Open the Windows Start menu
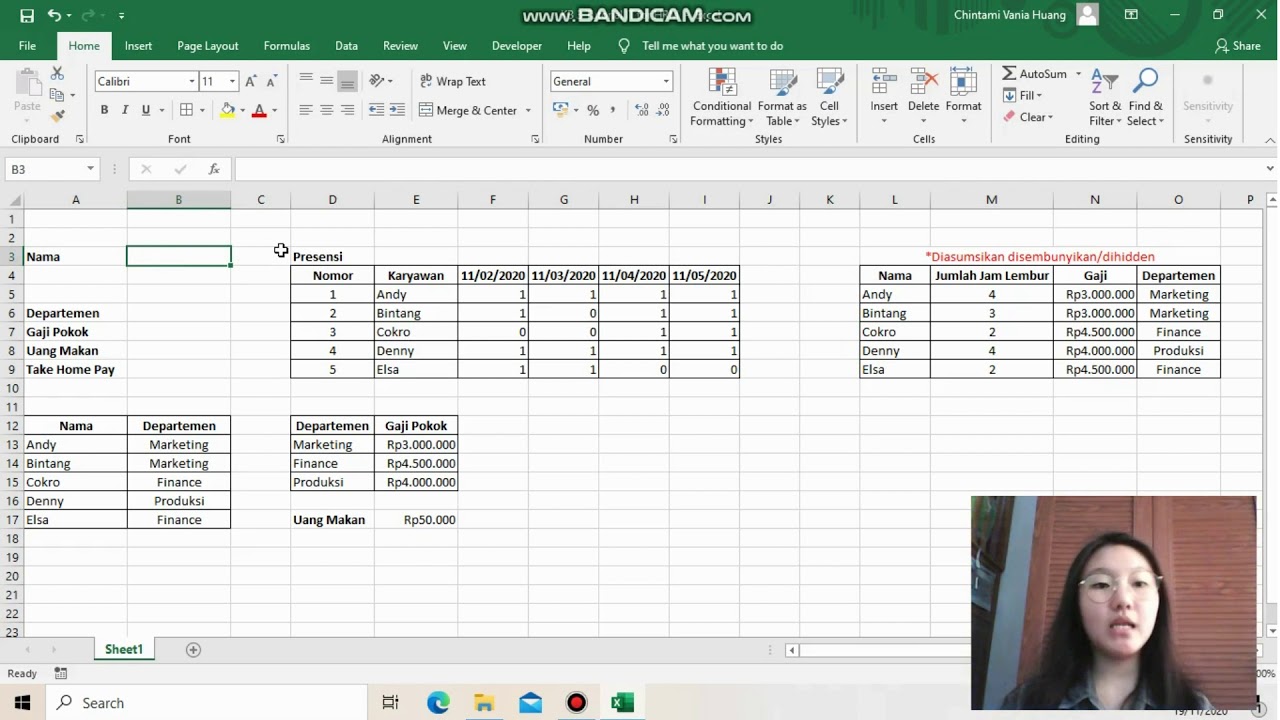This screenshot has height=720, width=1280. (22, 703)
